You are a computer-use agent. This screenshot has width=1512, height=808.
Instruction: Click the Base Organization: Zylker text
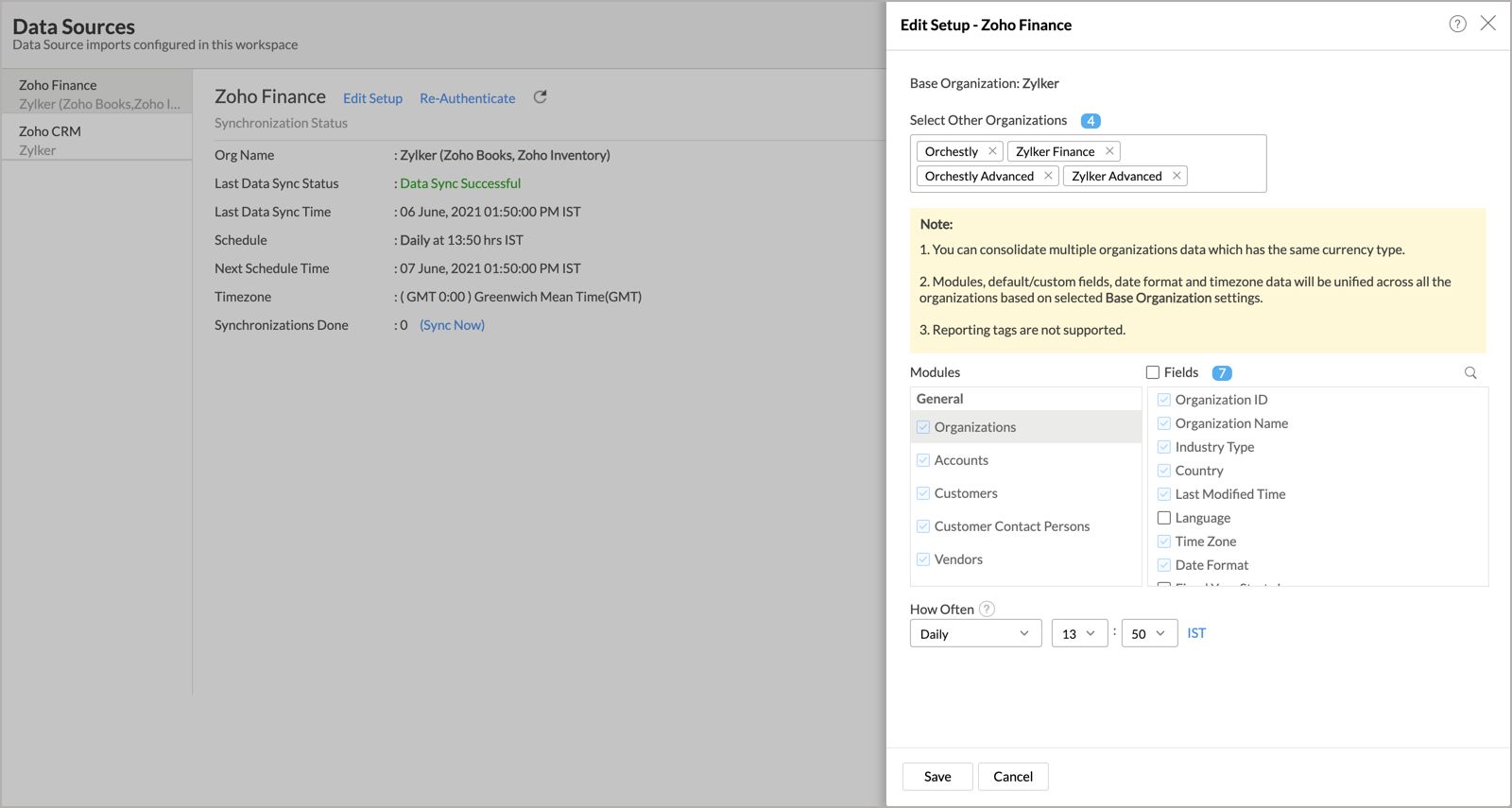[x=984, y=83]
